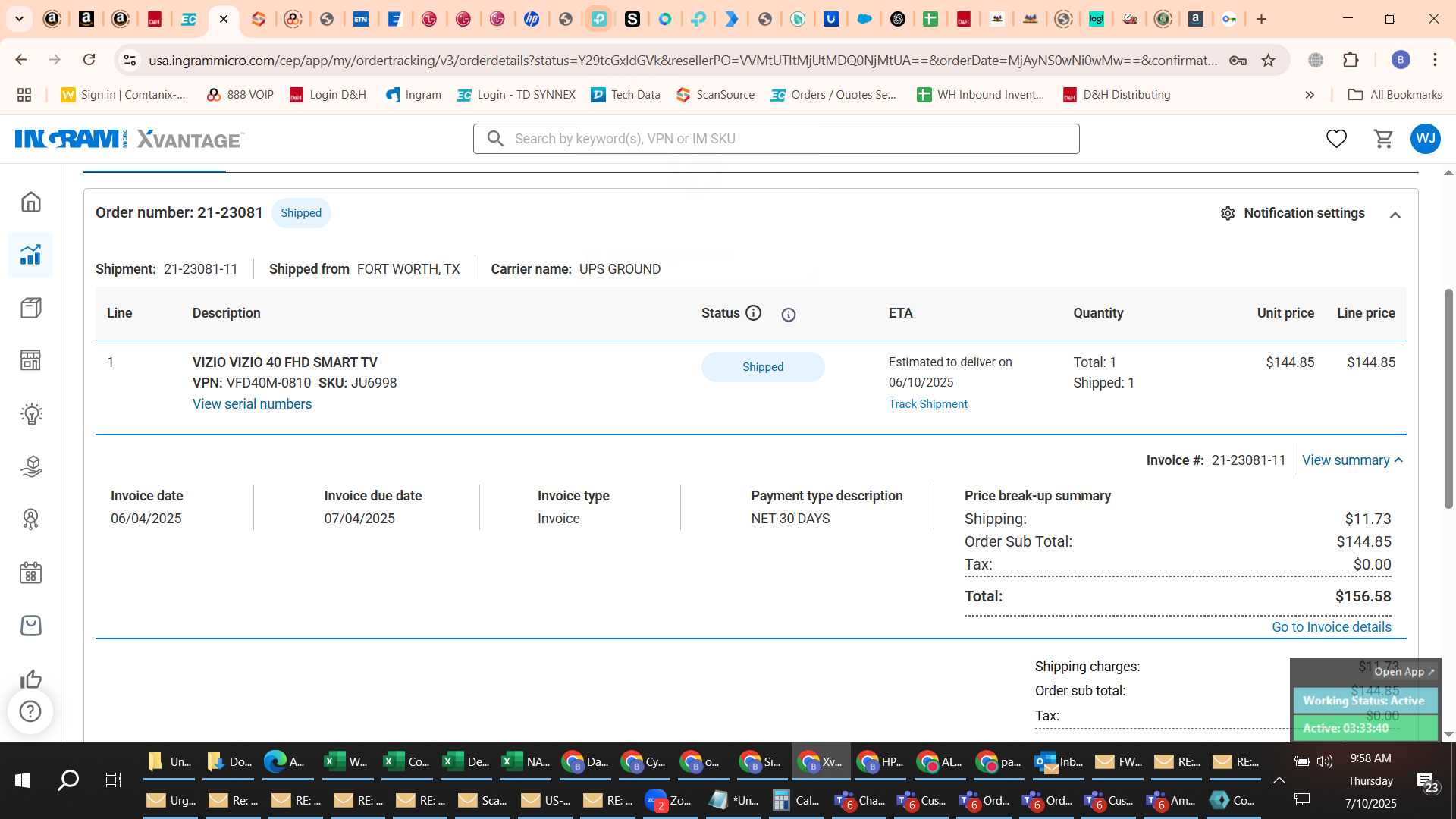Open Windows Task View
Image resolution: width=1456 pixels, height=819 pixels.
tap(114, 780)
